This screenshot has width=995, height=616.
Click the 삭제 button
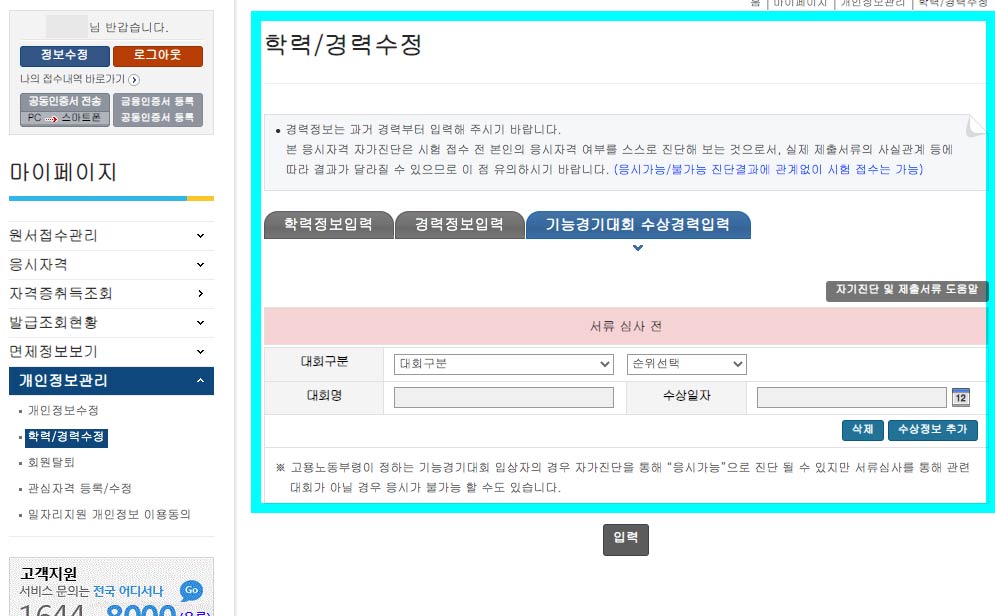(862, 429)
